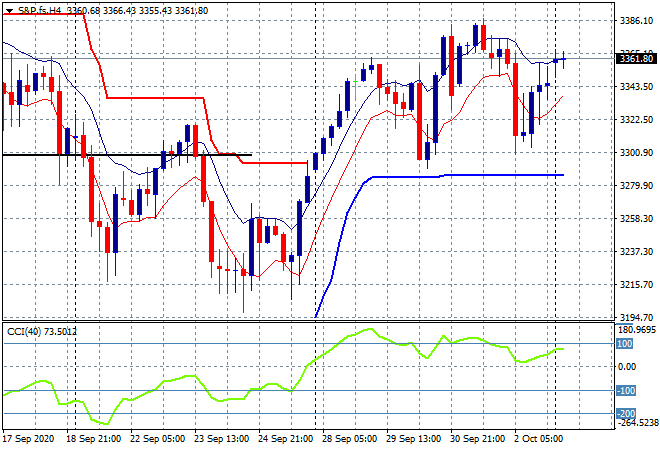Click the 3386.10 price axis label
Image resolution: width=660 pixels, height=450 pixels.
click(636, 21)
